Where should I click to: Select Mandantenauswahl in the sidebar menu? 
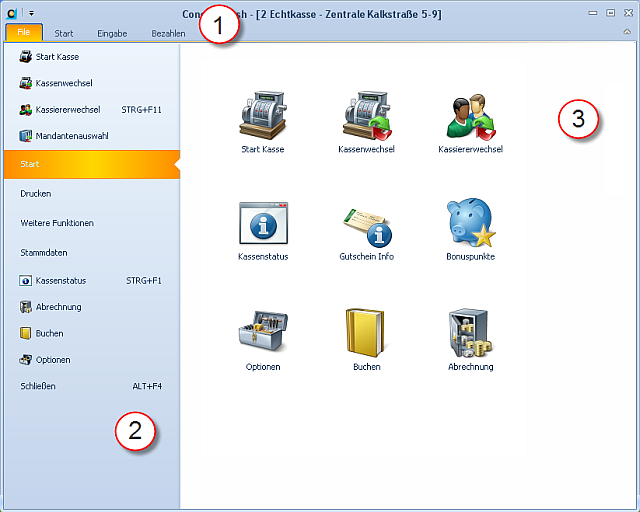(x=71, y=135)
